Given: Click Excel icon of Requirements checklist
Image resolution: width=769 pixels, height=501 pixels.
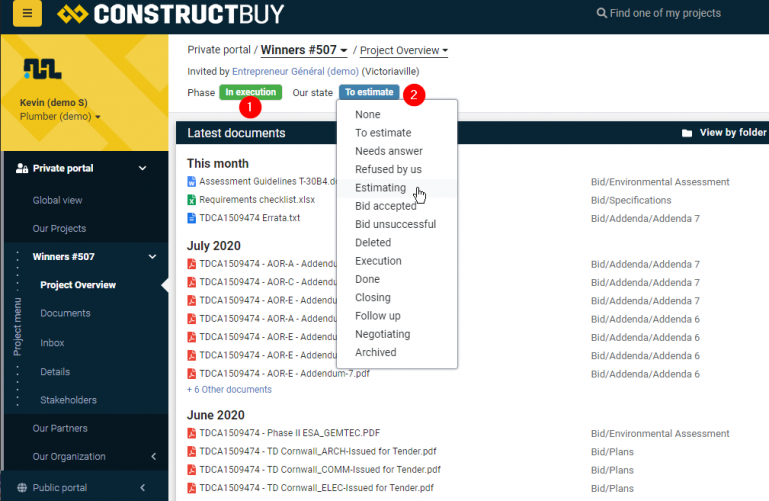Looking at the screenshot, I should pos(191,200).
